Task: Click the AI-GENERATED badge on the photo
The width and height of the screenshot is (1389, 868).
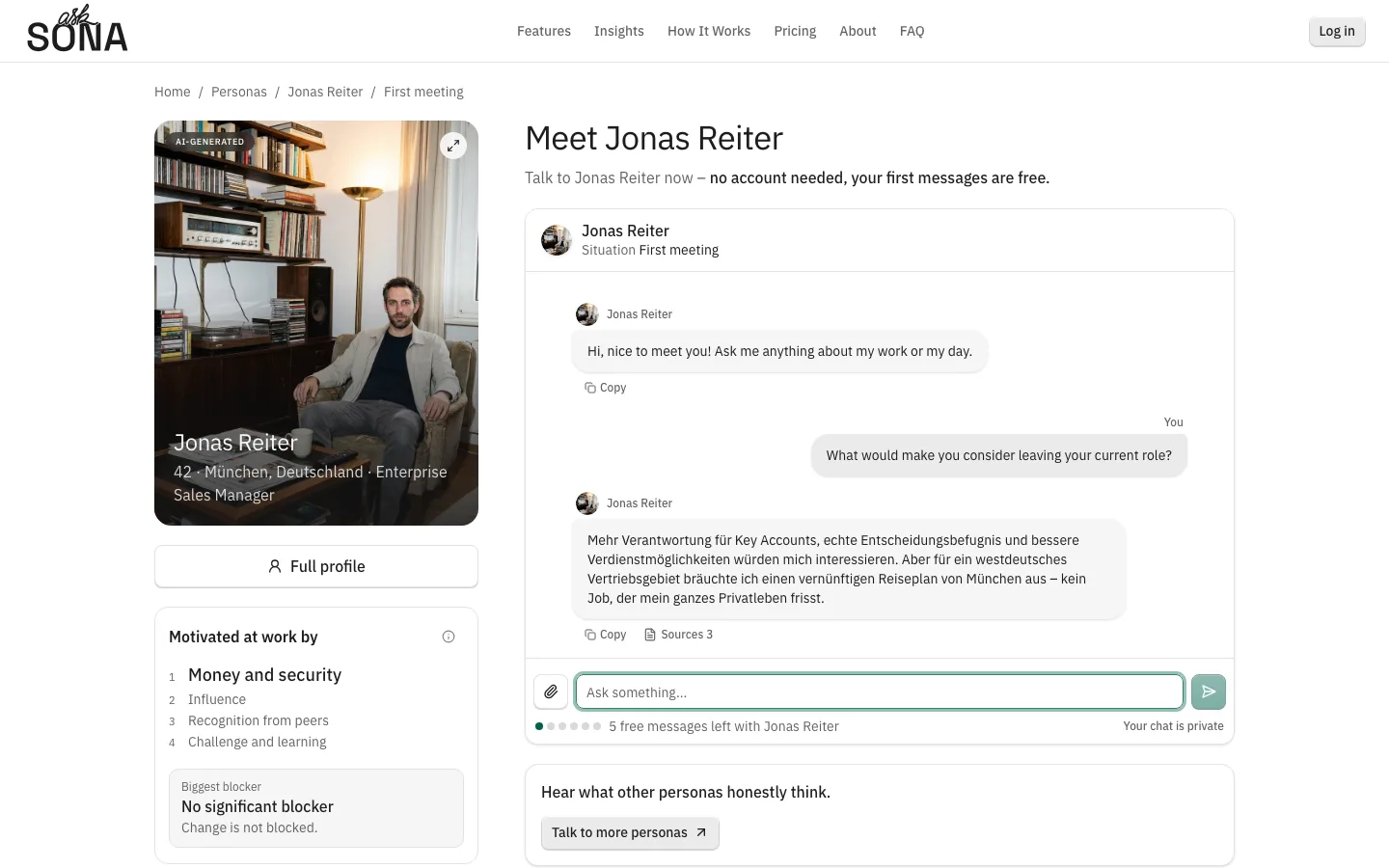Action: [209, 142]
